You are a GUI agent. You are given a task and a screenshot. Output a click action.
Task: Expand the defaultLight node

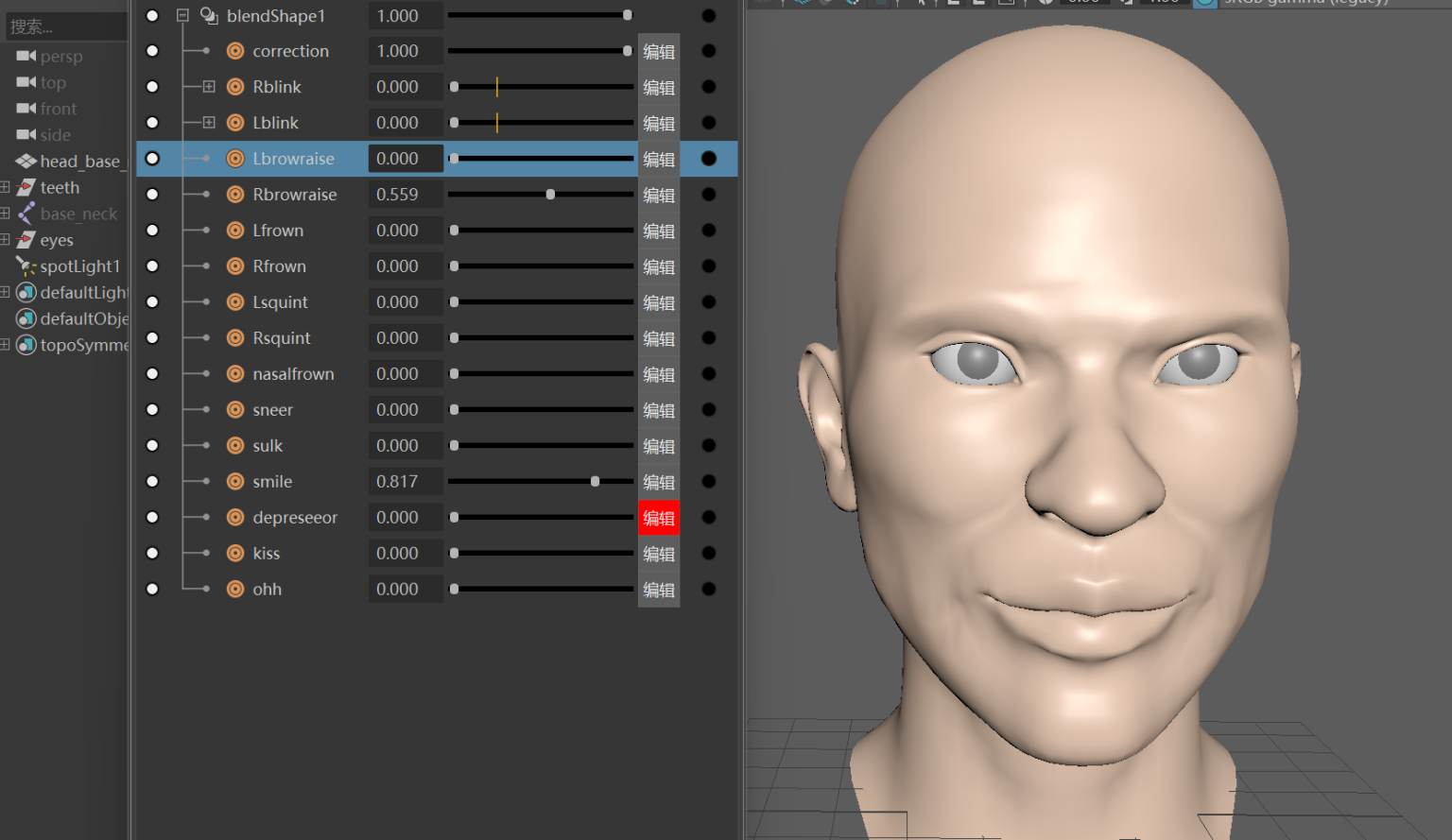point(5,293)
